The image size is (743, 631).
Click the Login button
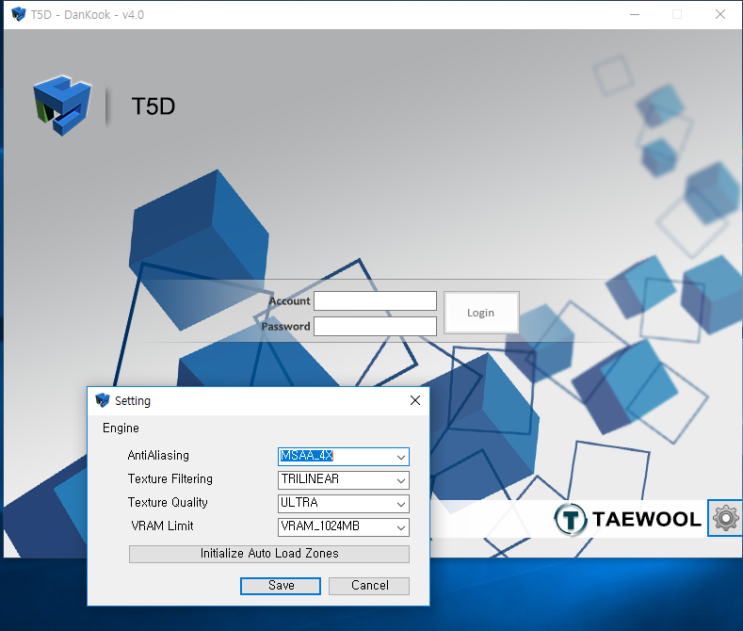pyautogui.click(x=481, y=313)
